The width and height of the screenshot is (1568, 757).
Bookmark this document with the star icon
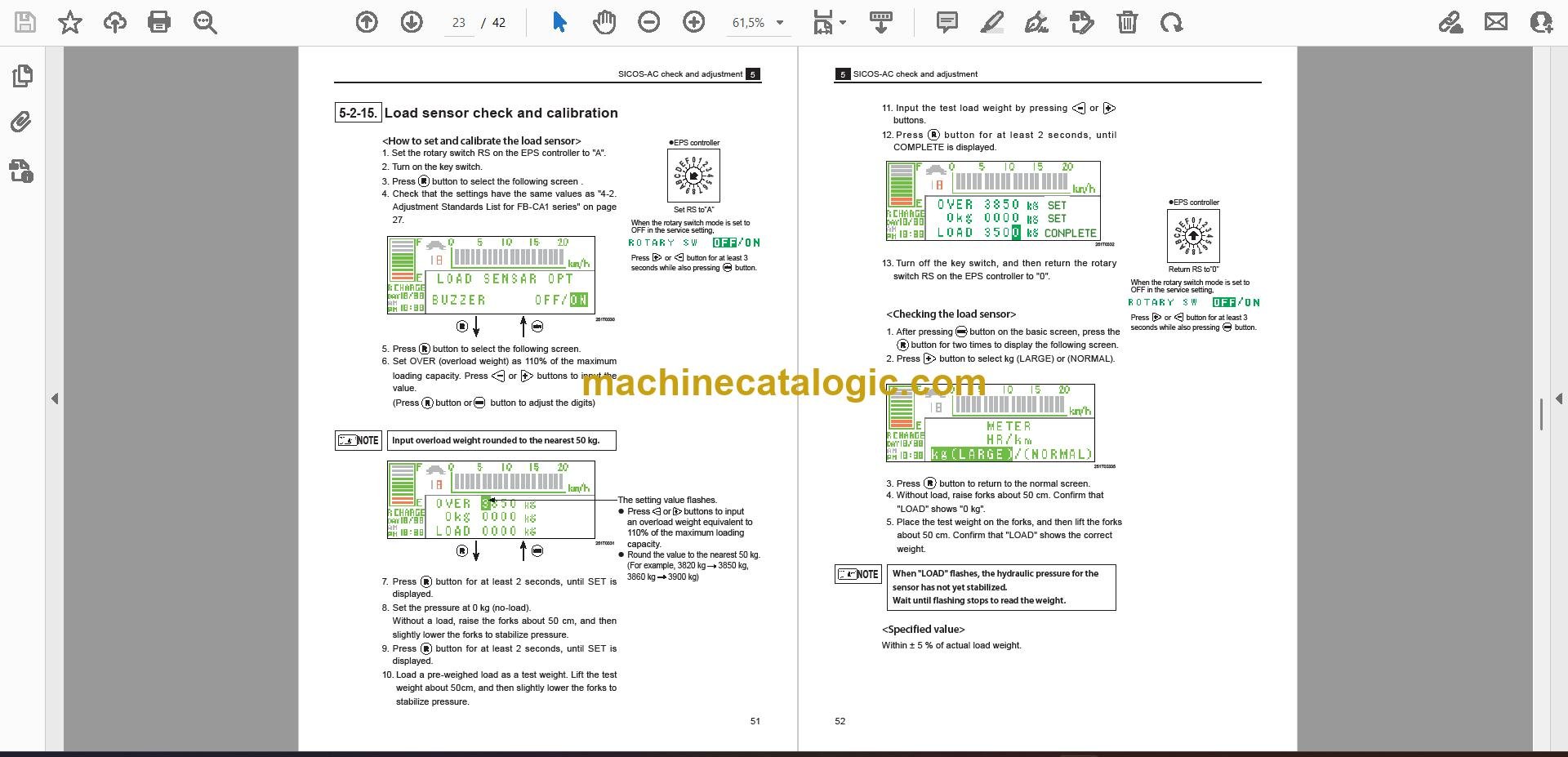click(x=70, y=22)
